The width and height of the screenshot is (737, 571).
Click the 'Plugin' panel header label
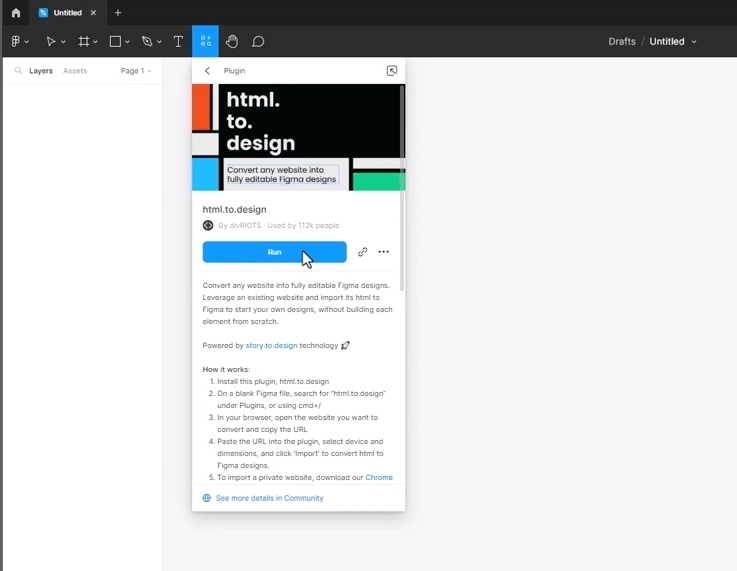coord(234,70)
